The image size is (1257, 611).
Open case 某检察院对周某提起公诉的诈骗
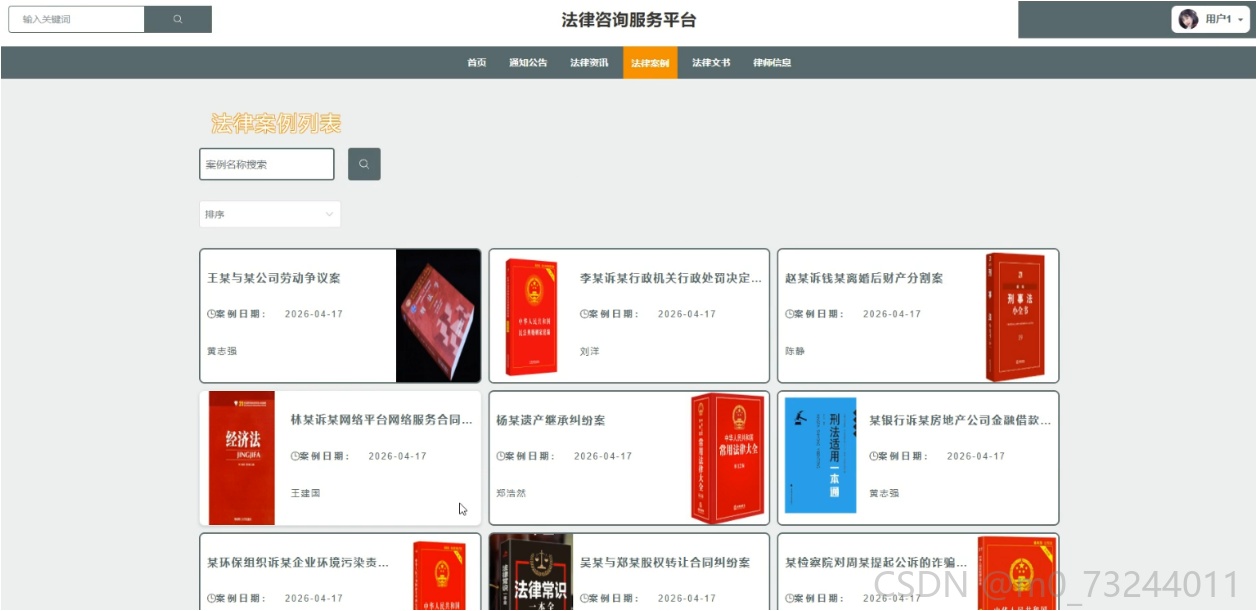pos(876,563)
